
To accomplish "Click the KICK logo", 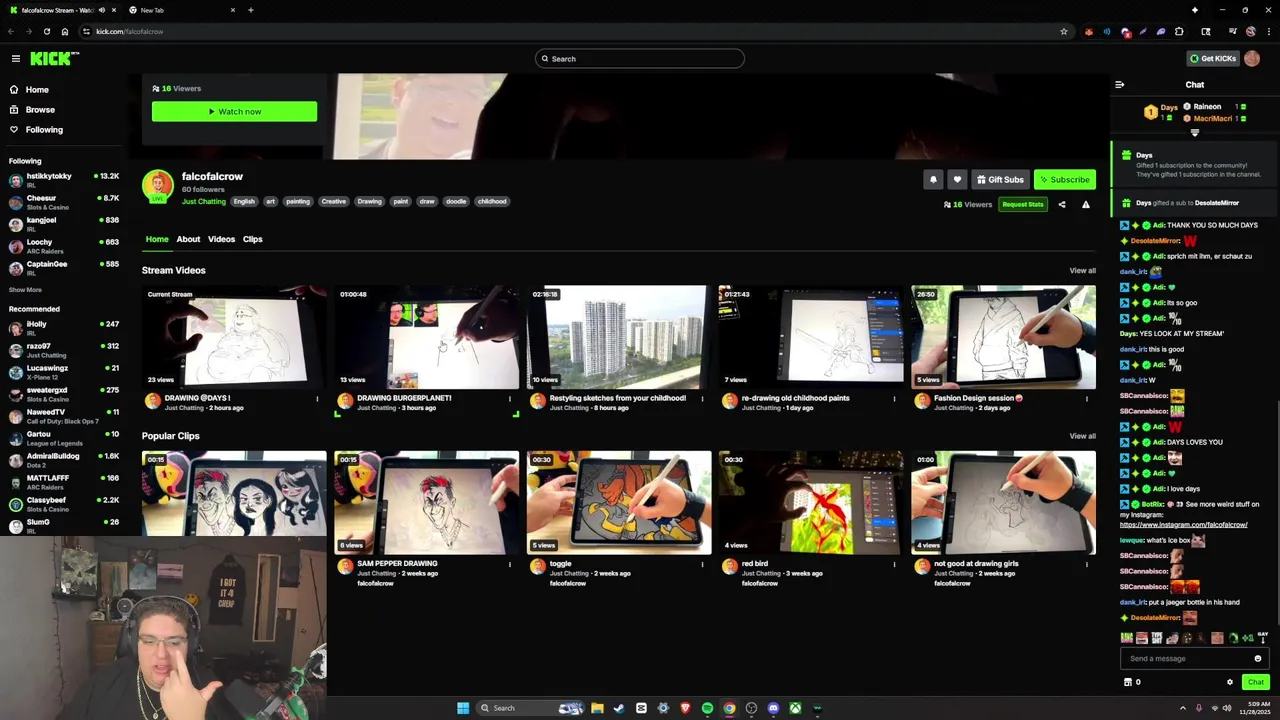I will click(54, 59).
